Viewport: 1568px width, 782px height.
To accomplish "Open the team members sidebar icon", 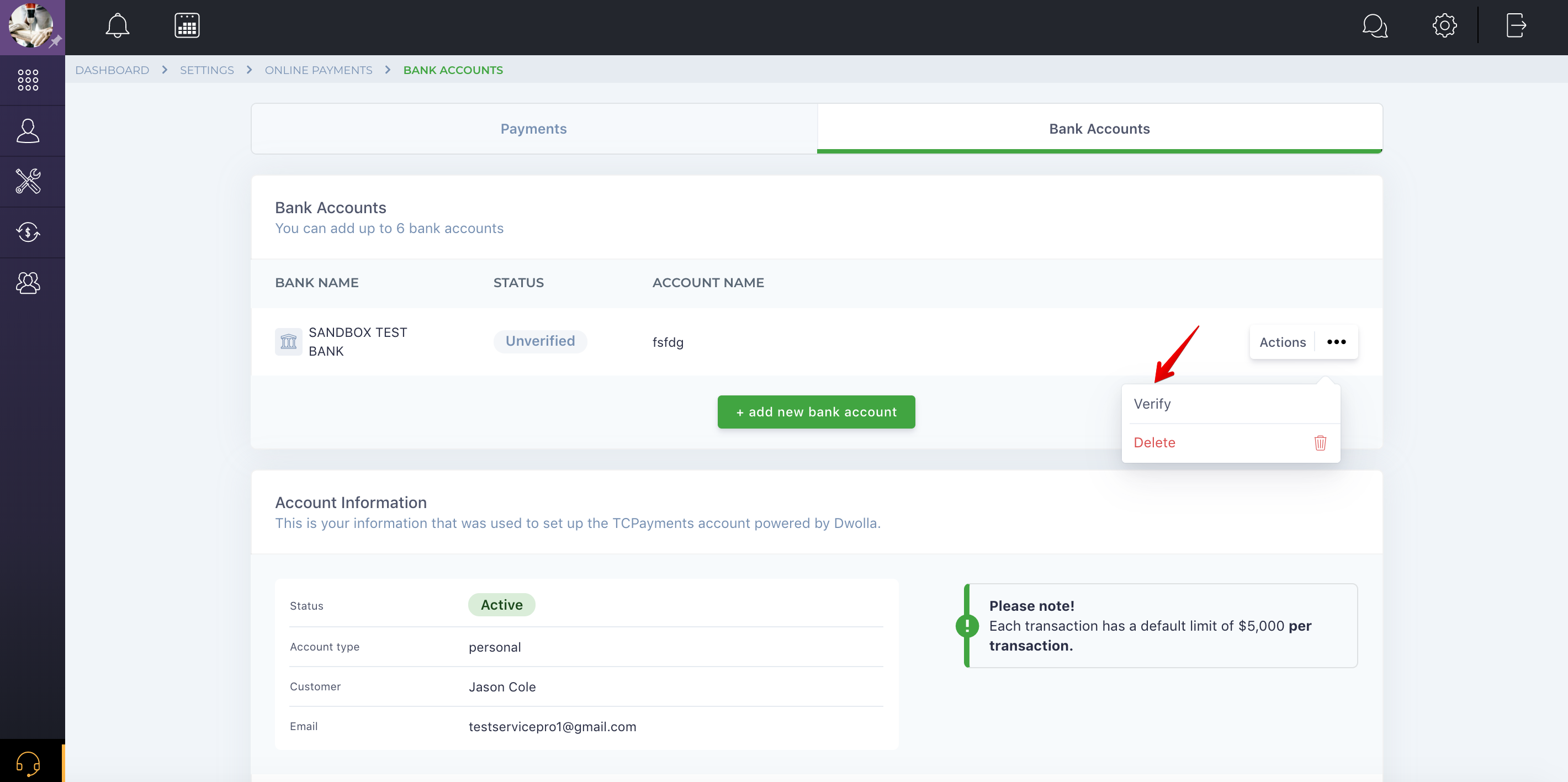I will point(28,283).
